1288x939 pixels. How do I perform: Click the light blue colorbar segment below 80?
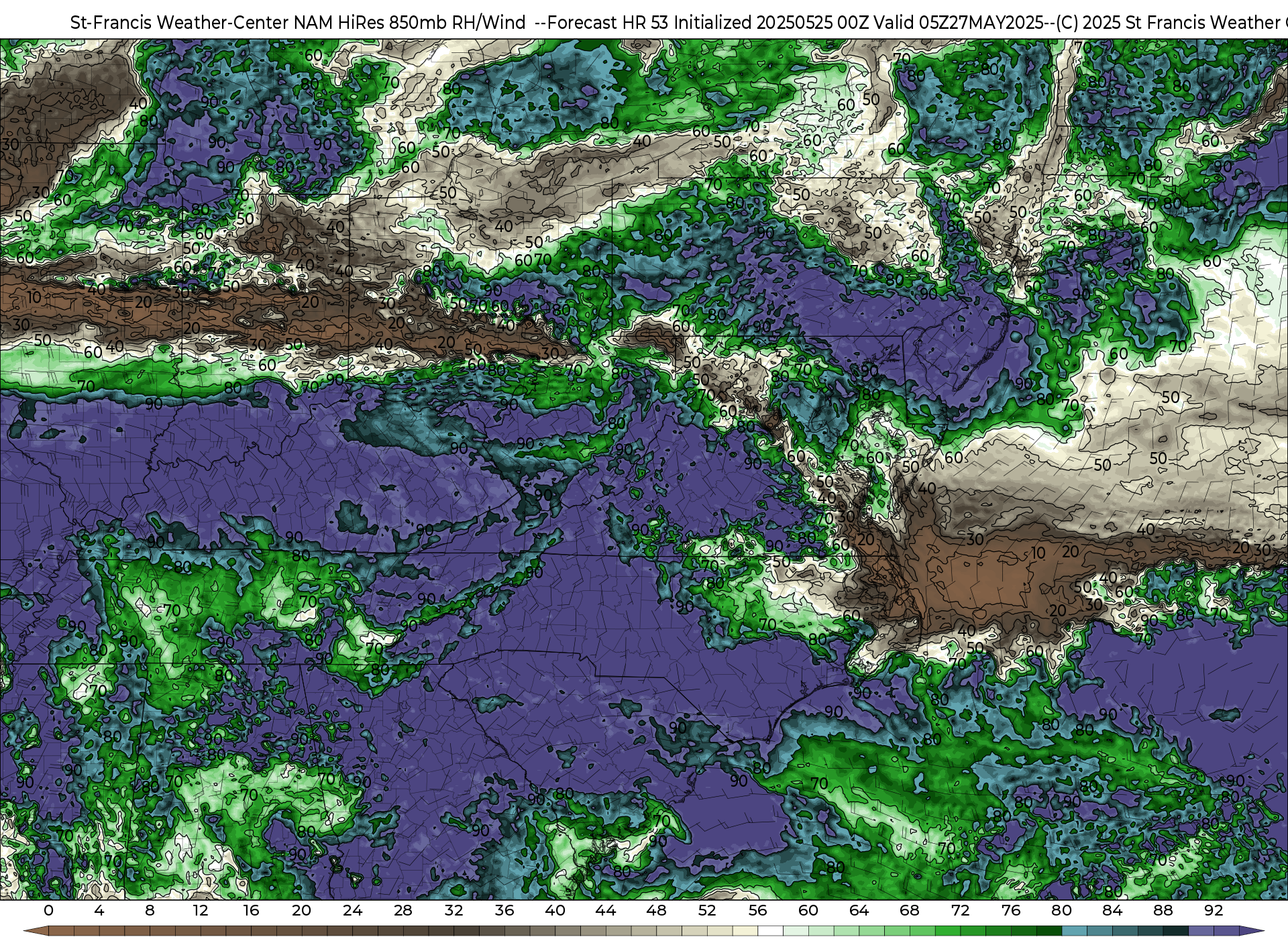(1074, 931)
